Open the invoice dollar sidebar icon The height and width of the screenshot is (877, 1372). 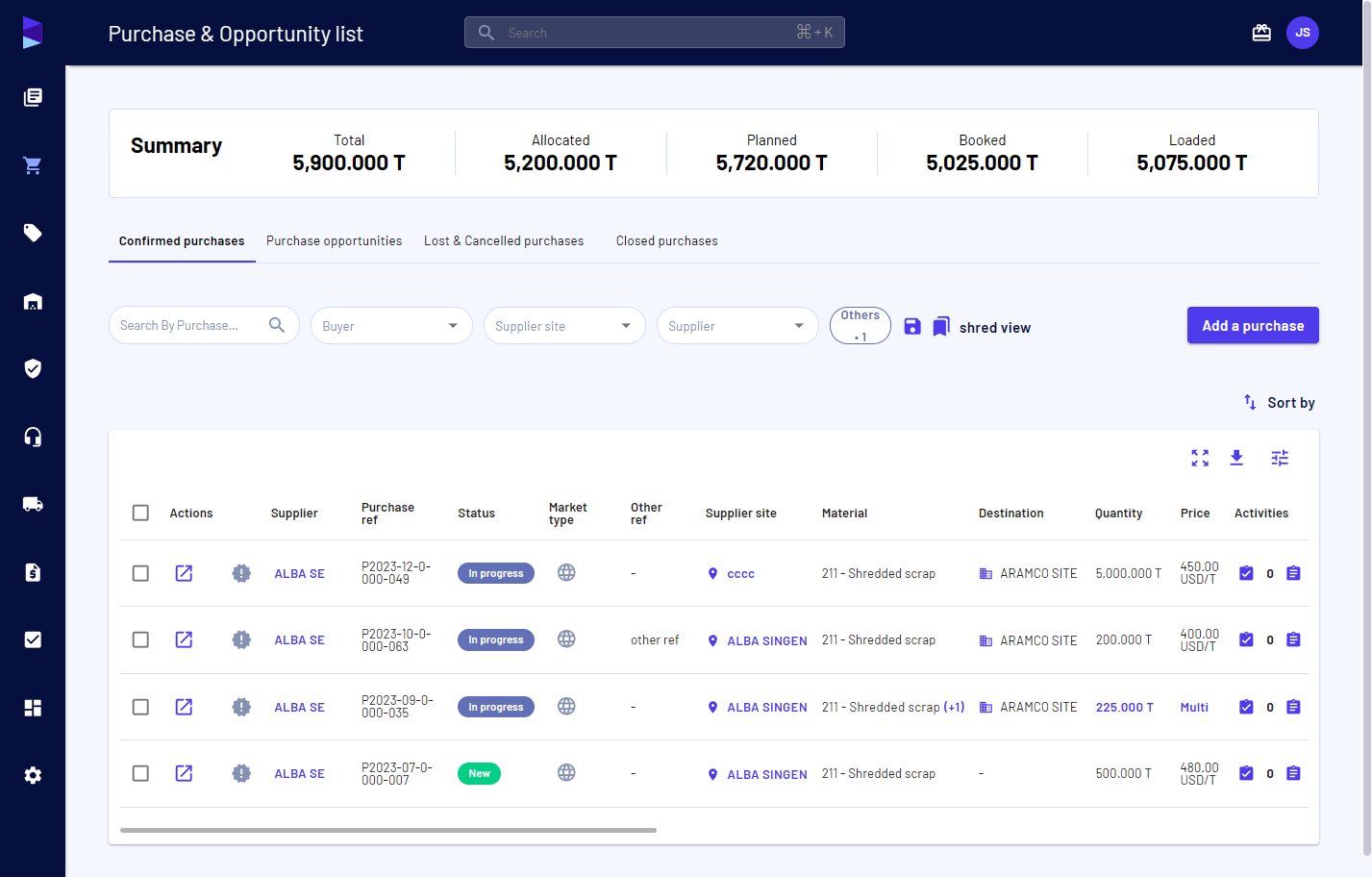33,572
